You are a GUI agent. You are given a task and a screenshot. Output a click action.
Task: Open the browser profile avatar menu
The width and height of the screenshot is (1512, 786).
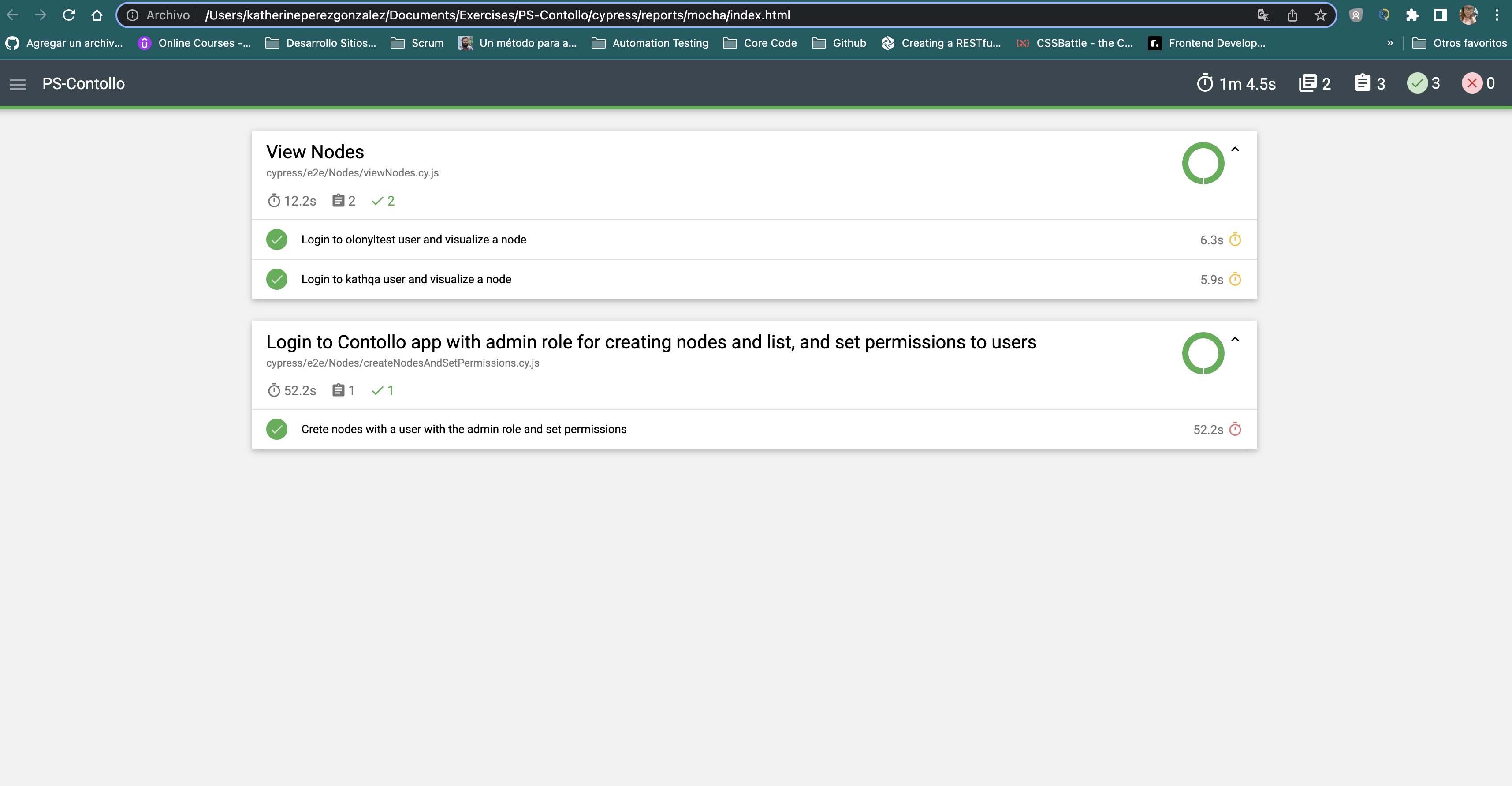pos(1468,15)
